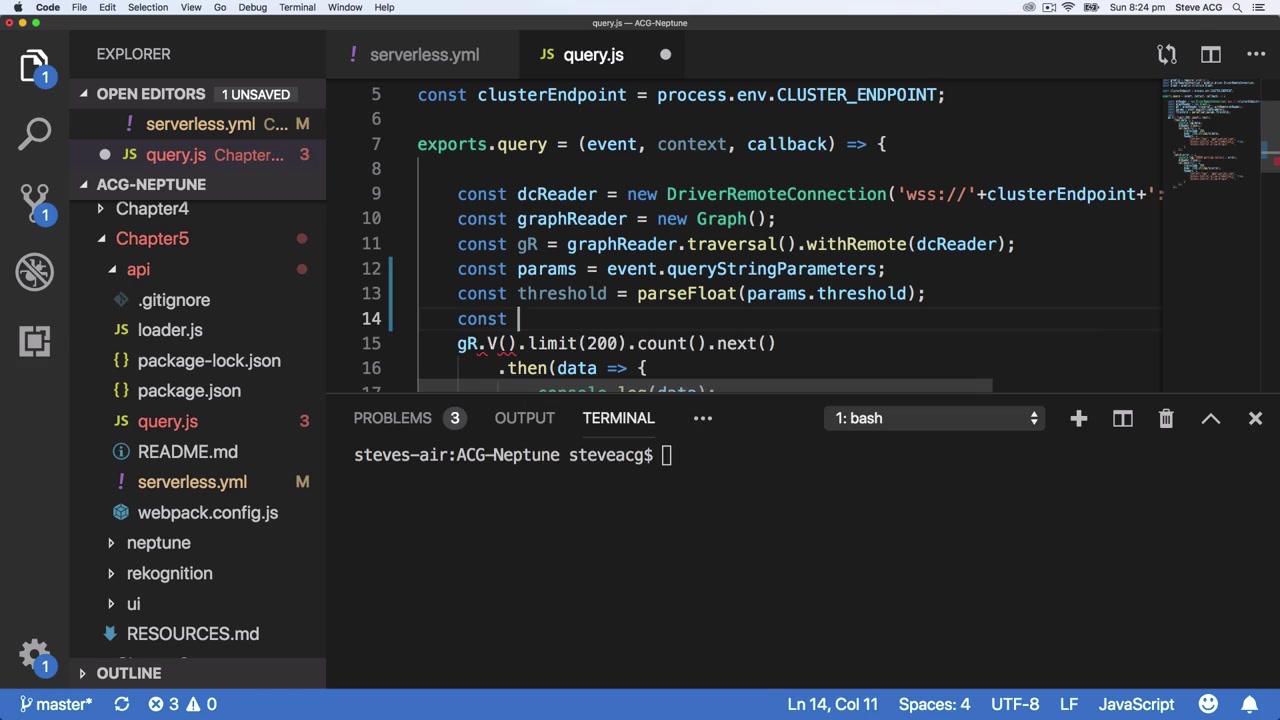
Task: Split the terminal panel
Action: (1122, 418)
